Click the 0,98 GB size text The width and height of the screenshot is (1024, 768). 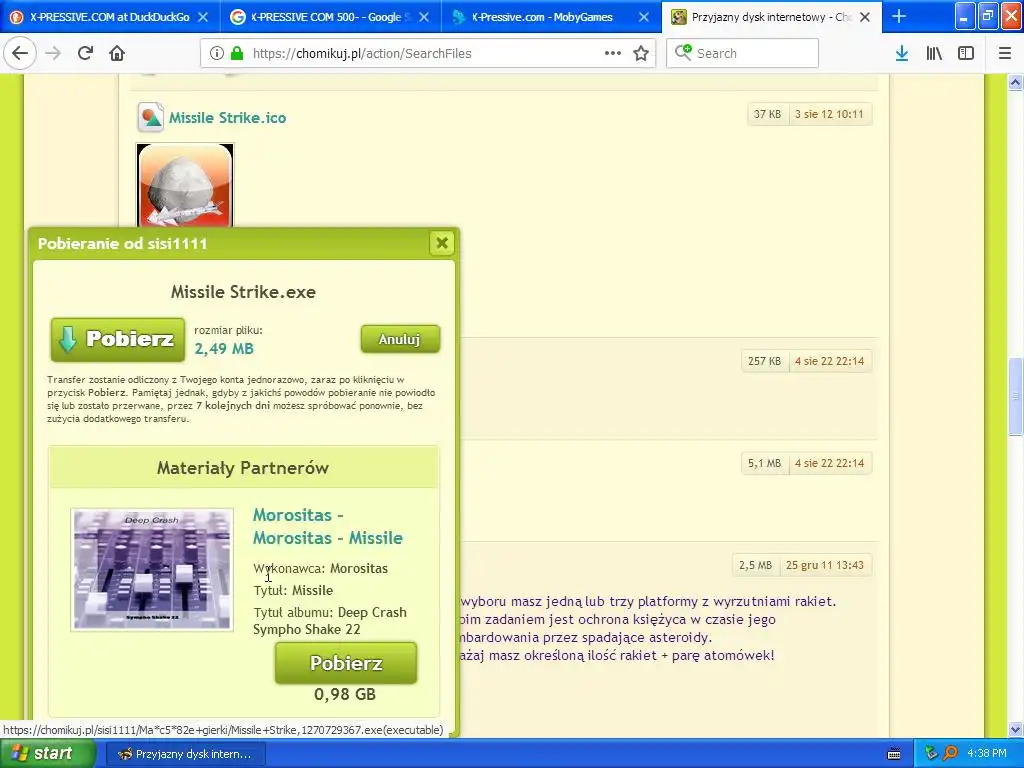pyautogui.click(x=345, y=694)
